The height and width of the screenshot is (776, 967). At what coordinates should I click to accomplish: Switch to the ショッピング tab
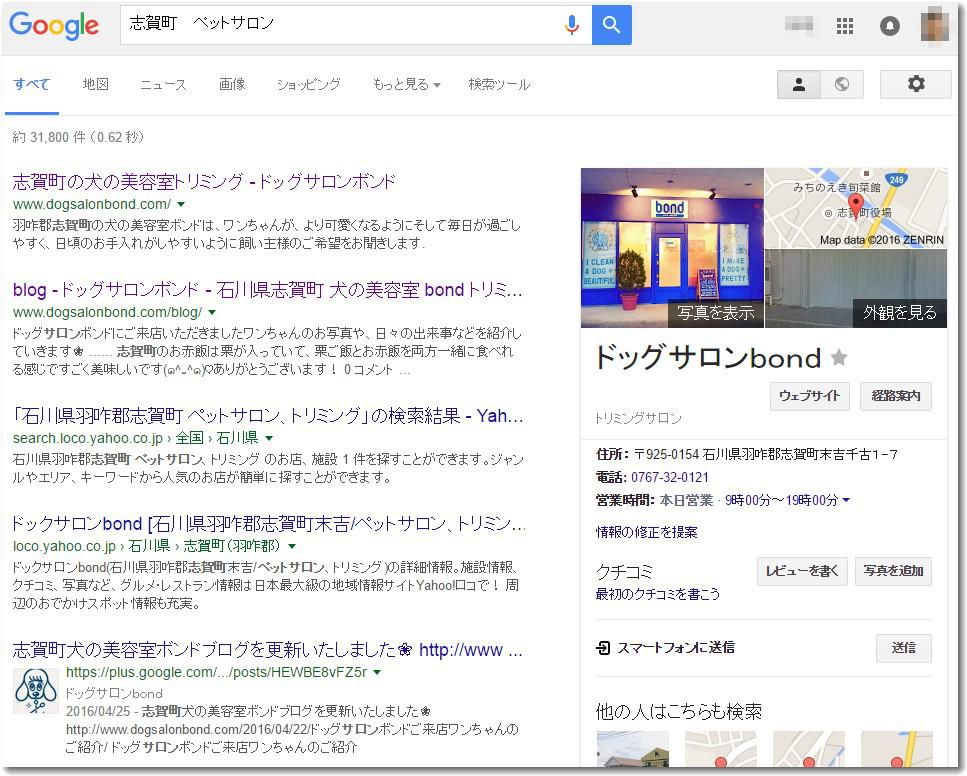(x=308, y=85)
